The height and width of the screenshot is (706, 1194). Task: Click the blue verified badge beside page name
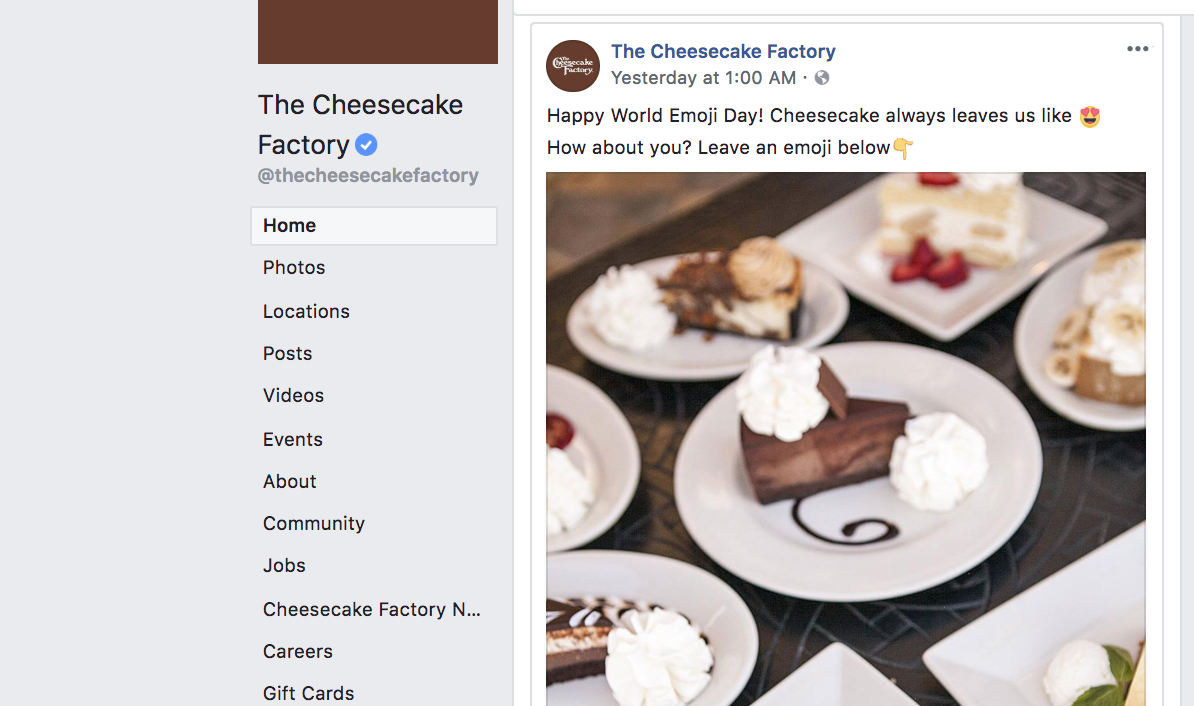tap(366, 145)
